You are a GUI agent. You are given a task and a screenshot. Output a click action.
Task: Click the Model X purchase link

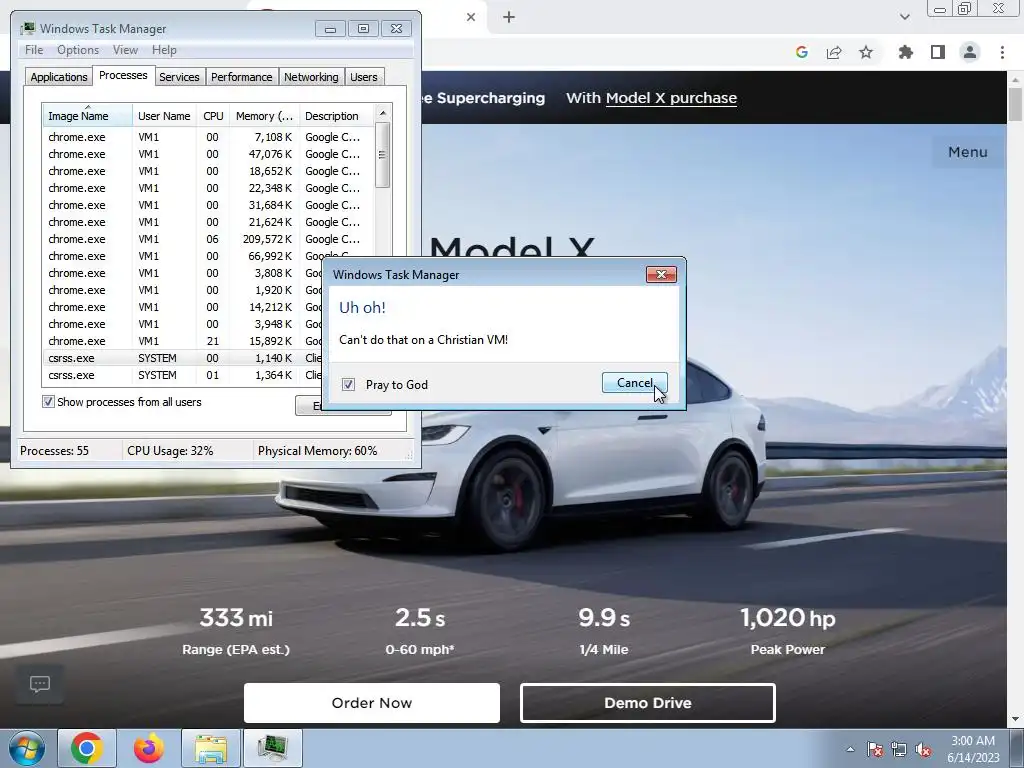671,98
